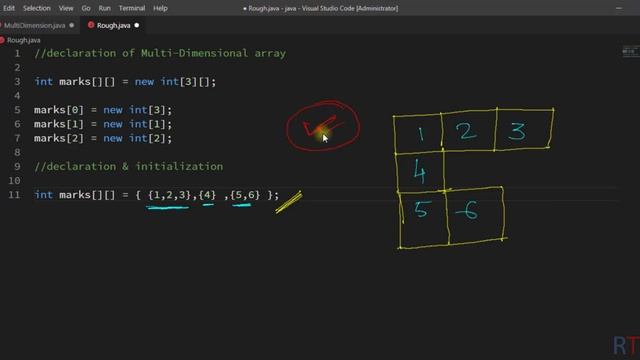Open the Selection menu
This screenshot has width=640, height=360.
point(37,8)
